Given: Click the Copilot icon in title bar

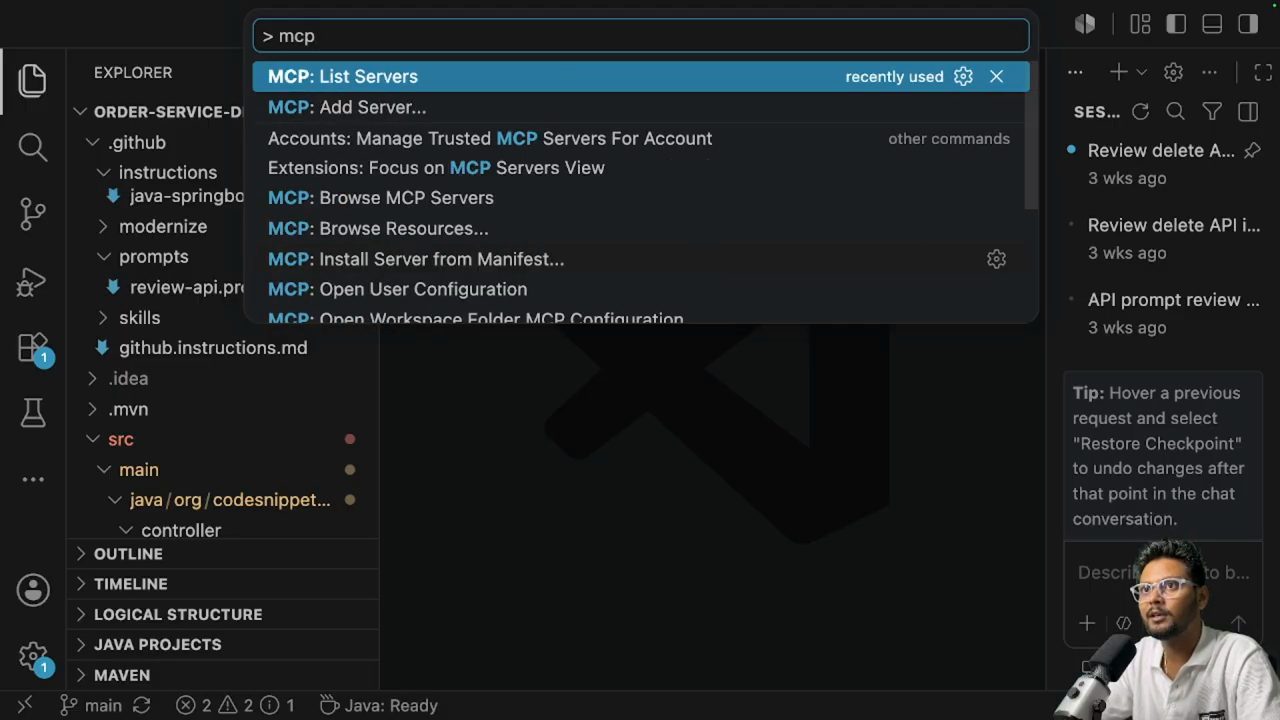Looking at the screenshot, I should (x=1085, y=24).
